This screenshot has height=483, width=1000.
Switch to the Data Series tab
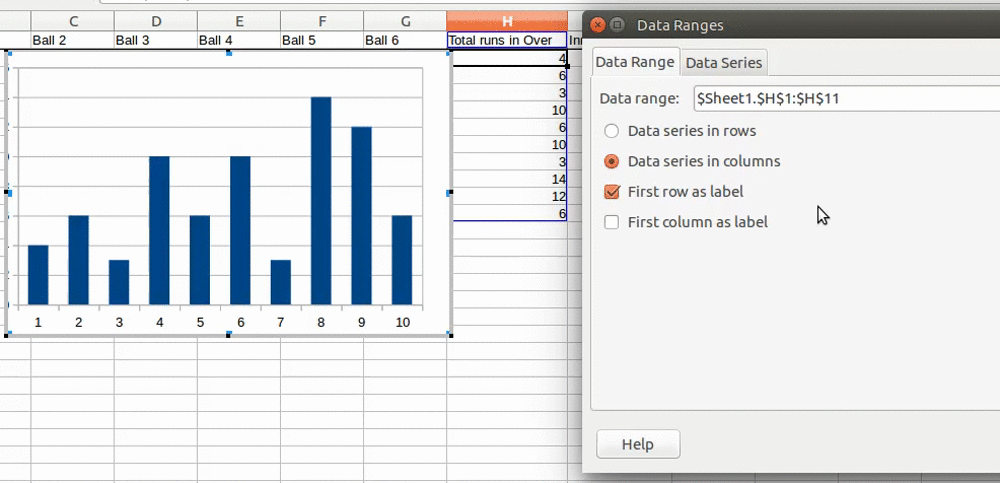coord(724,62)
